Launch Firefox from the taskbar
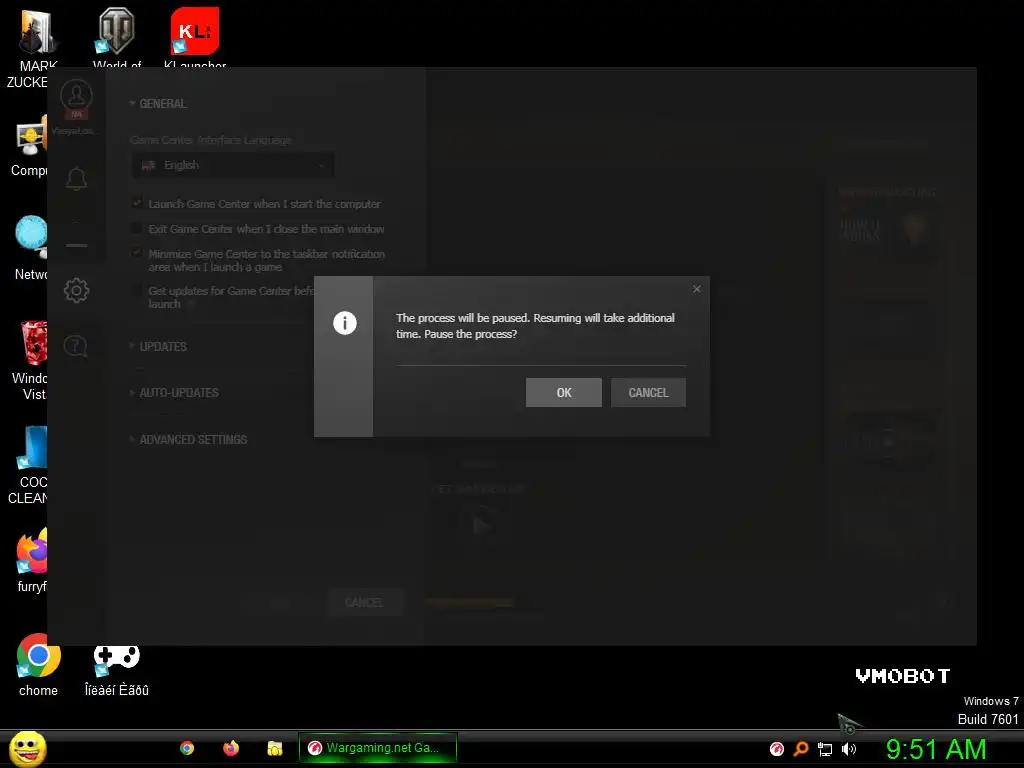 tap(231, 748)
